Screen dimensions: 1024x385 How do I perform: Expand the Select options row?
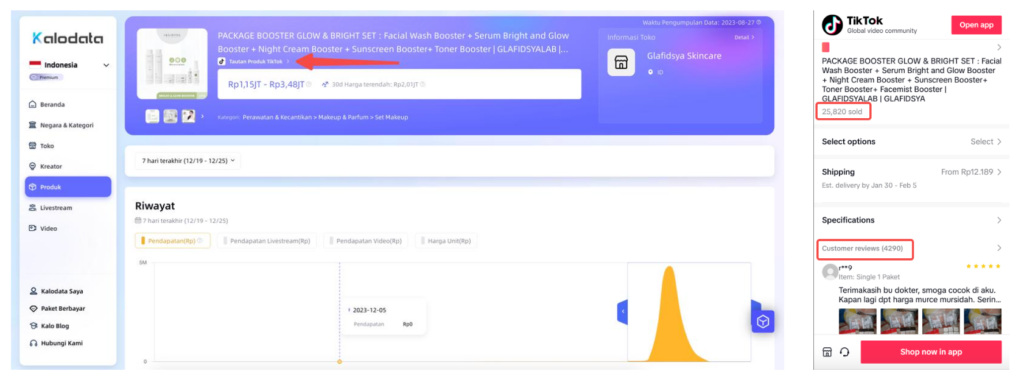911,142
